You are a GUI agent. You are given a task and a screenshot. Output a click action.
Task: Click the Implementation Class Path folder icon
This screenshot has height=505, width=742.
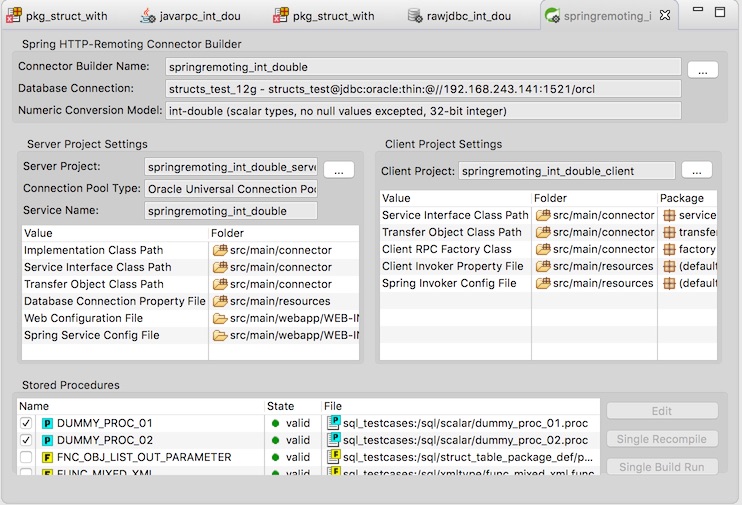[x=220, y=250]
